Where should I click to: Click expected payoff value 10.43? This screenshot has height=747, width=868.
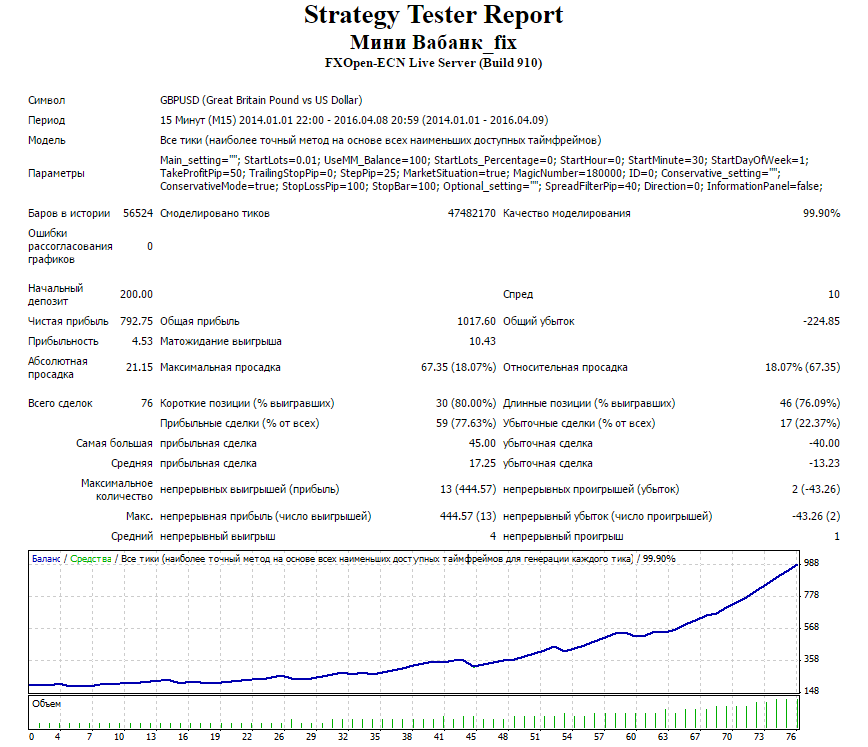click(482, 341)
